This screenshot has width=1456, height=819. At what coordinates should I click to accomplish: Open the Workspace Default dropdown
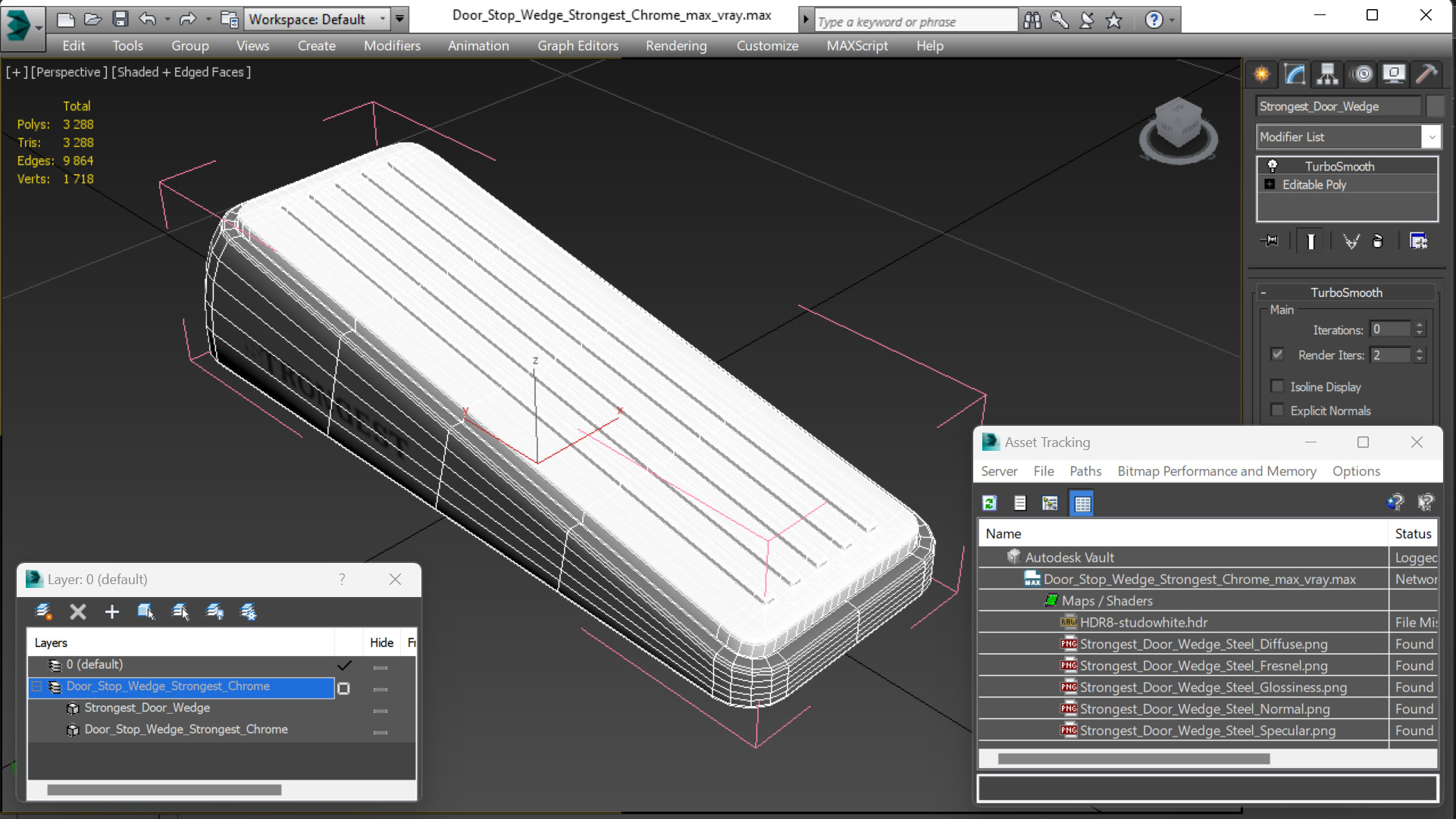click(x=383, y=19)
